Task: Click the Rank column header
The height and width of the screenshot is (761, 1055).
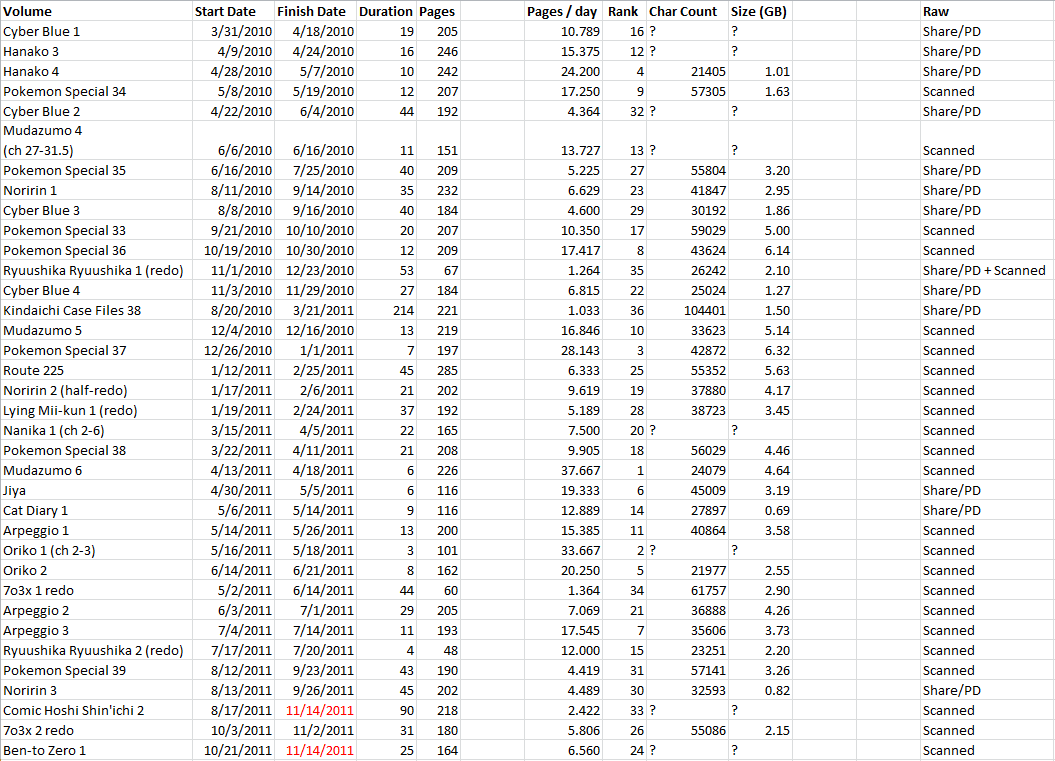Action: coord(622,11)
